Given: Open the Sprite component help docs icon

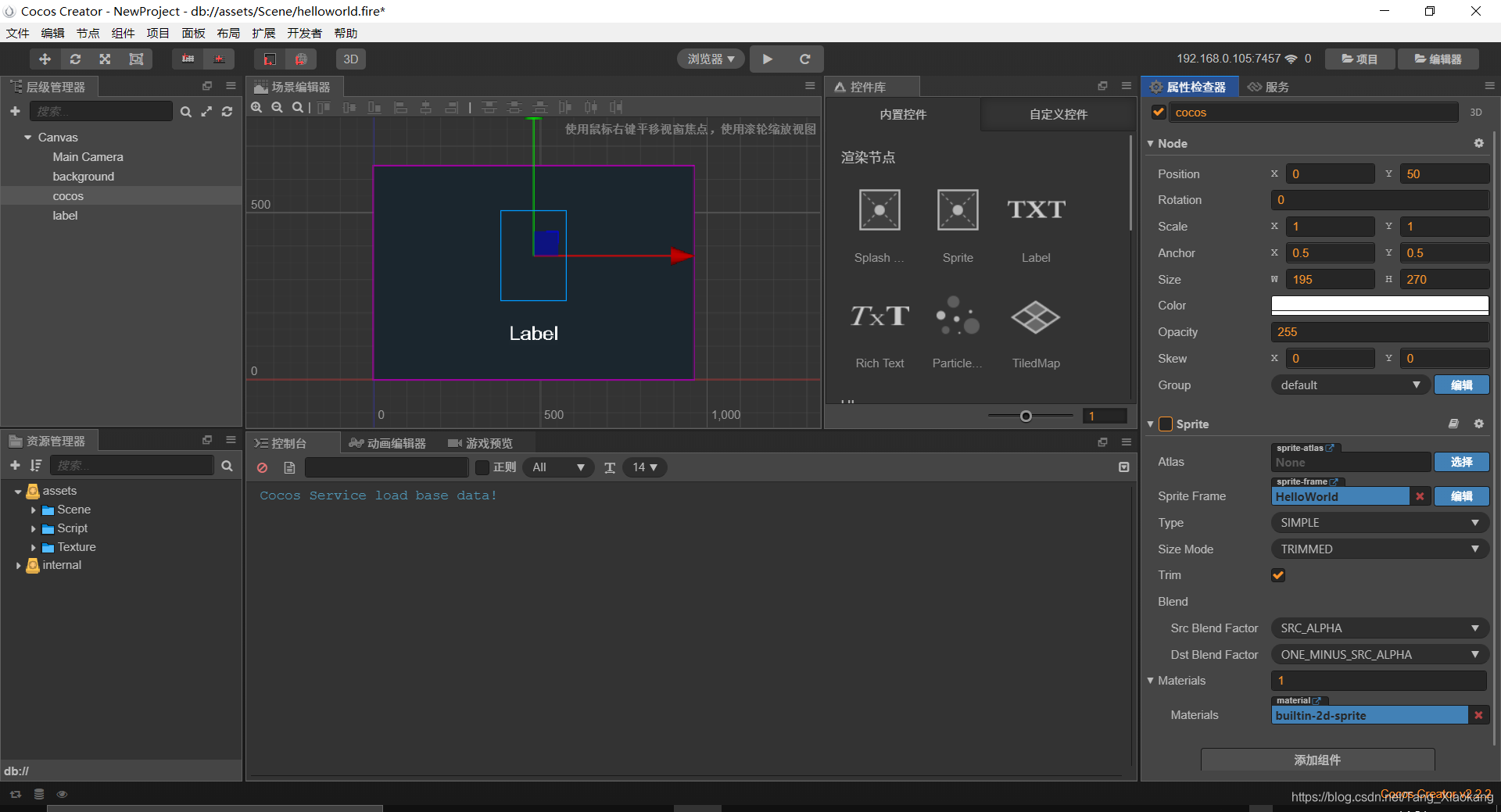Looking at the screenshot, I should coord(1453,424).
